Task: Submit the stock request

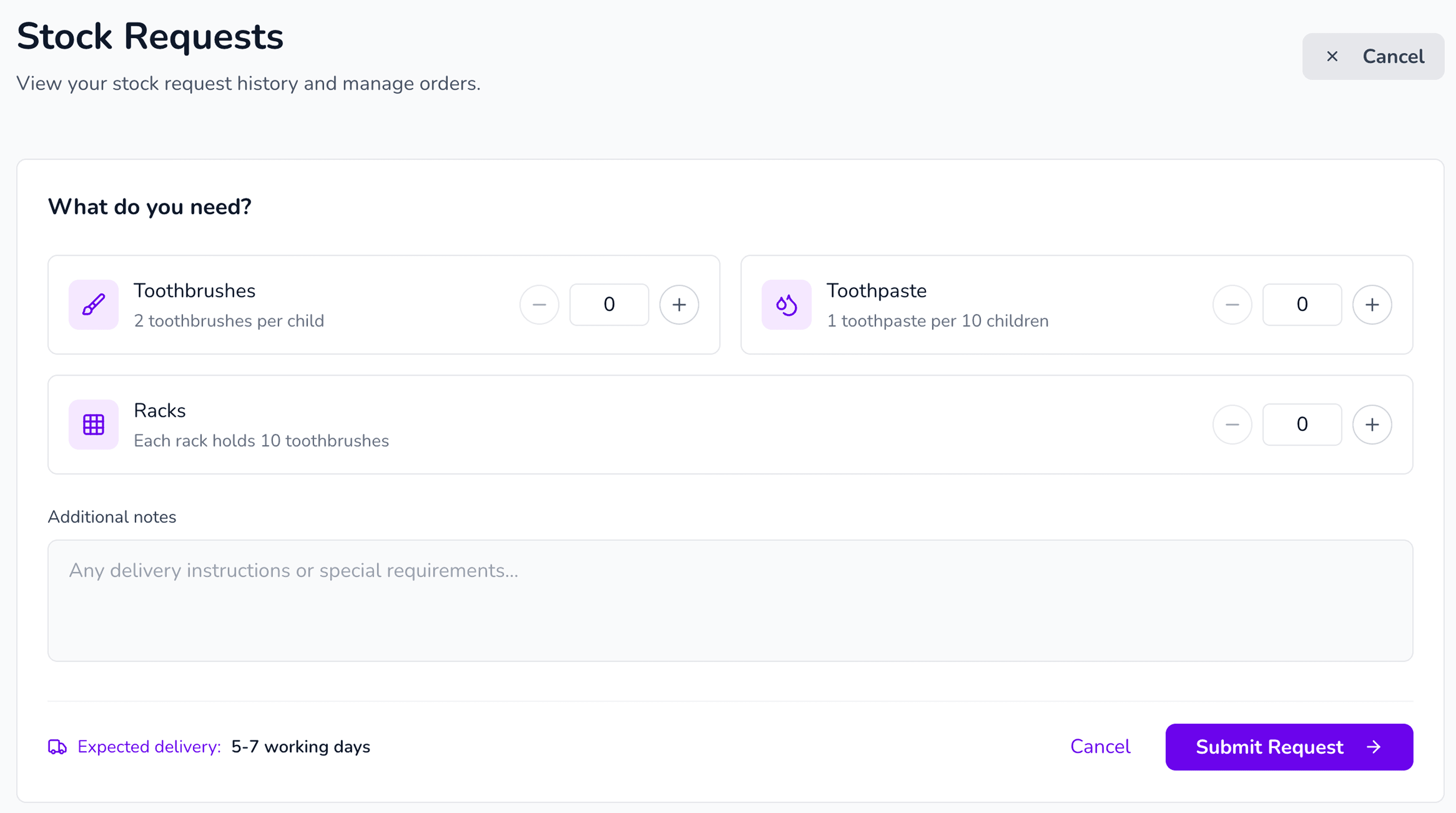Action: click(x=1289, y=747)
